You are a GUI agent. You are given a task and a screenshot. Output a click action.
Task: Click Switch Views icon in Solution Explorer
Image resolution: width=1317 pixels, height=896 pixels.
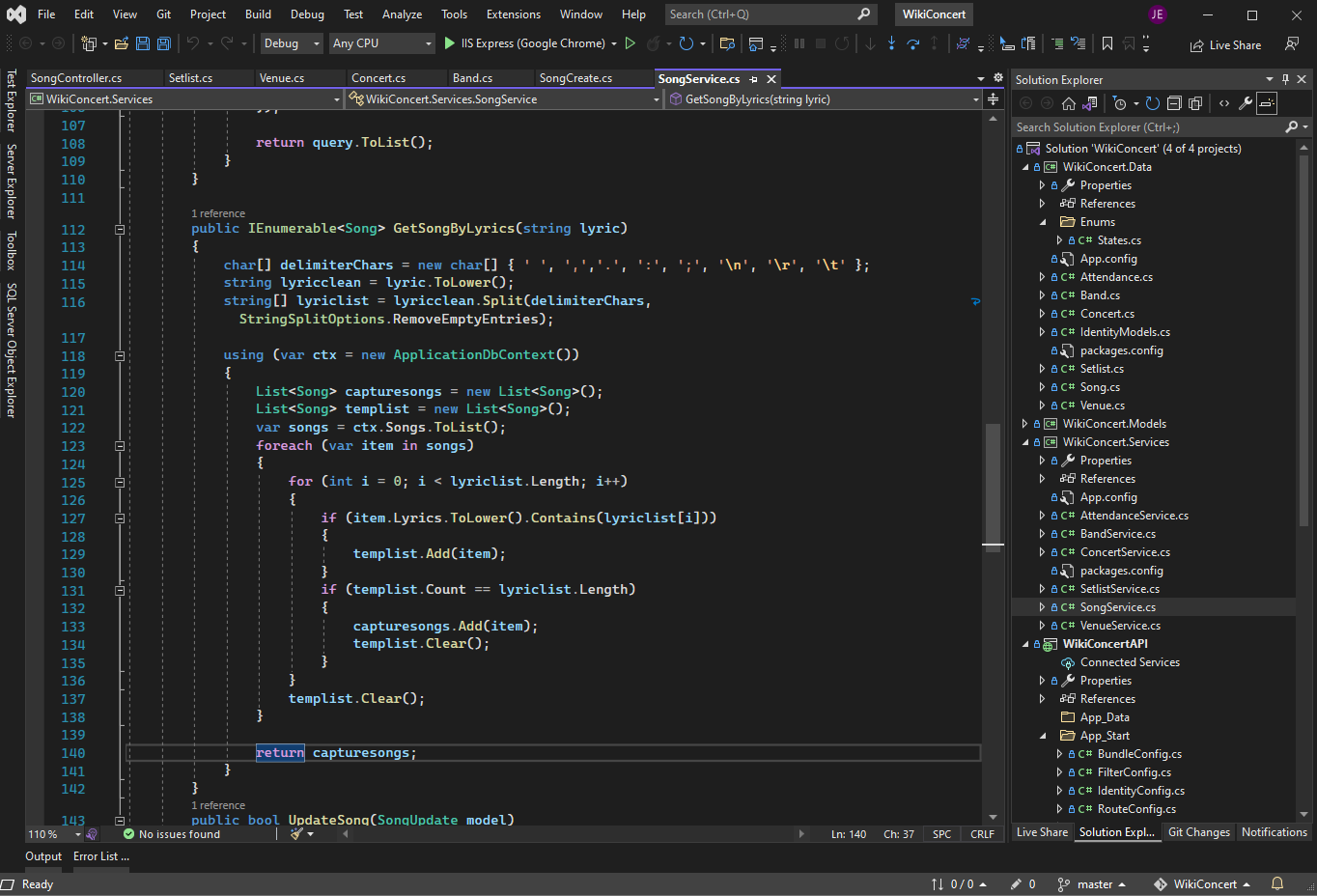[1090, 103]
